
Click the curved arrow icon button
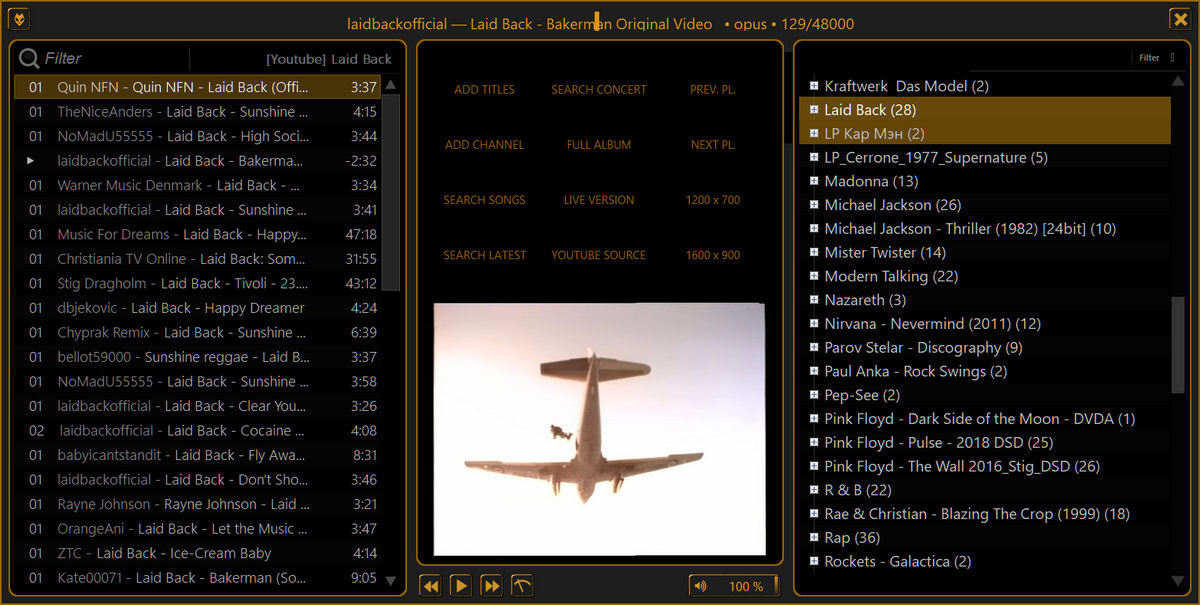[522, 585]
